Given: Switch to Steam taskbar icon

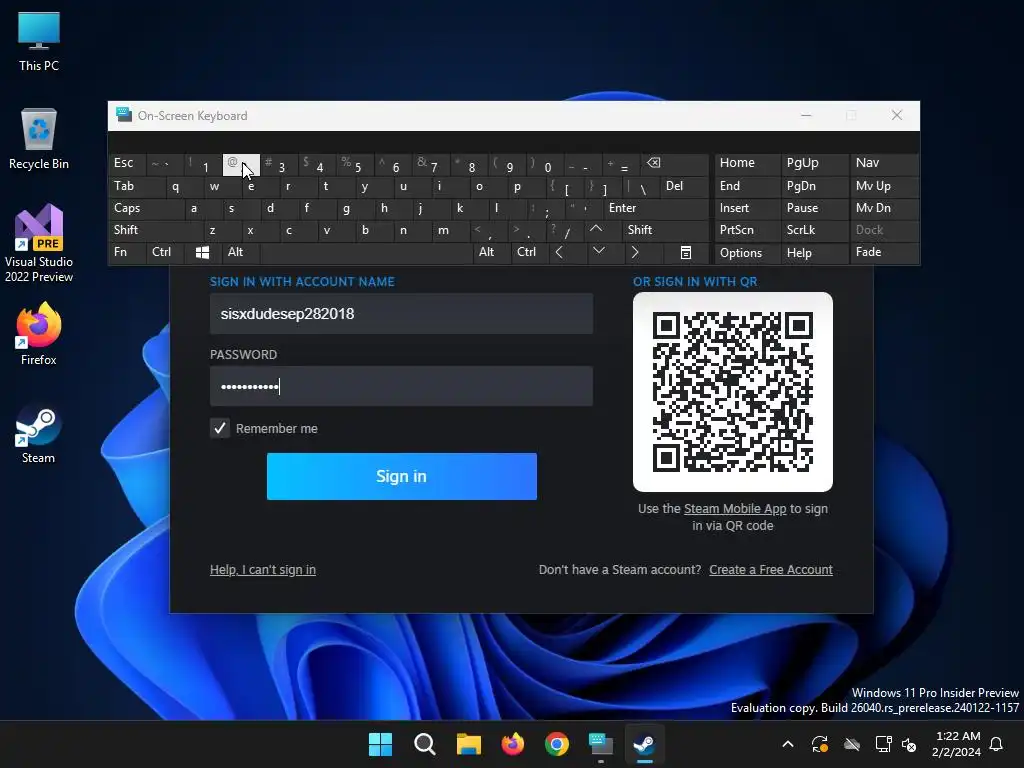Looking at the screenshot, I should [x=645, y=744].
